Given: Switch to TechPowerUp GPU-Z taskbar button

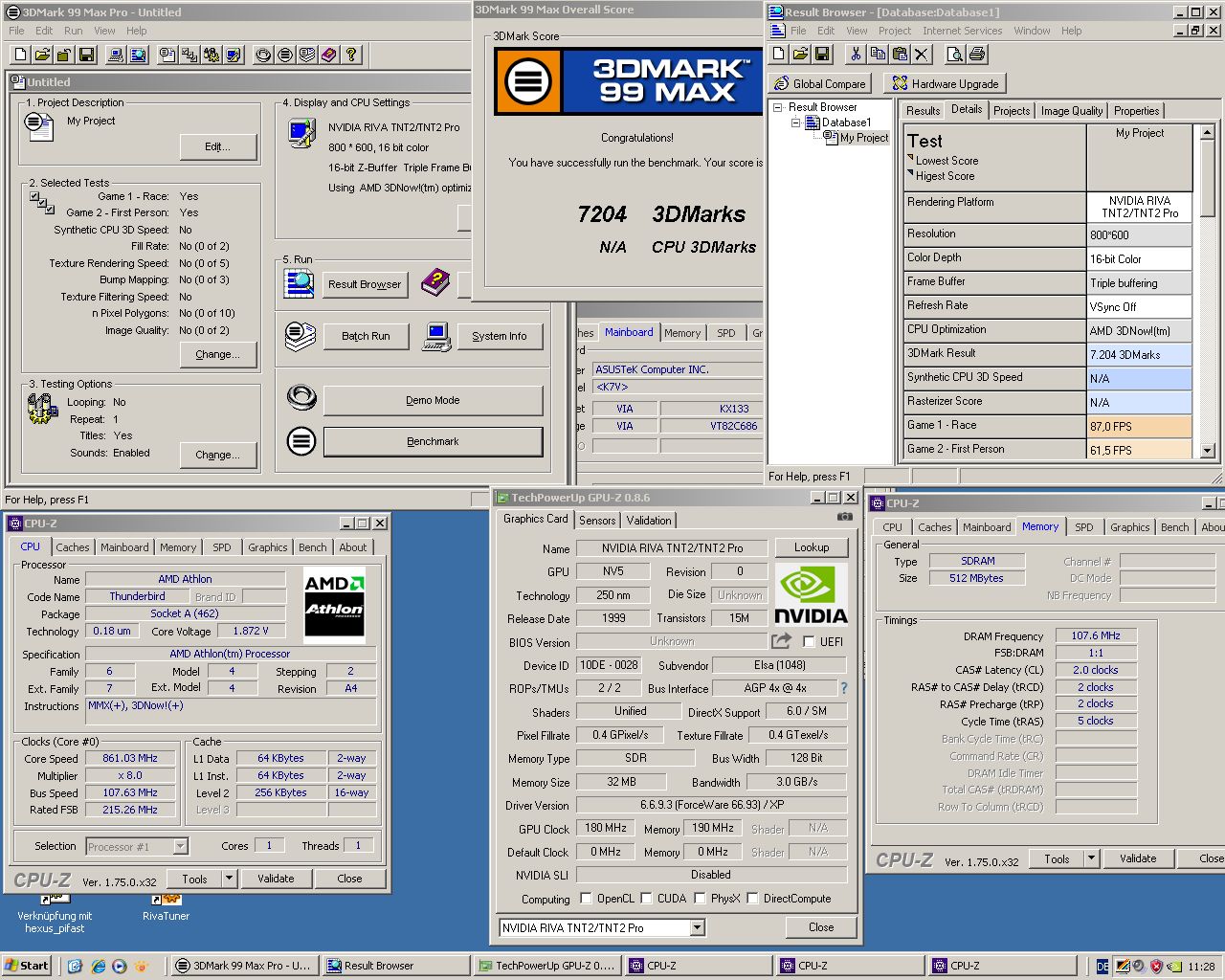Looking at the screenshot, I should click(547, 966).
